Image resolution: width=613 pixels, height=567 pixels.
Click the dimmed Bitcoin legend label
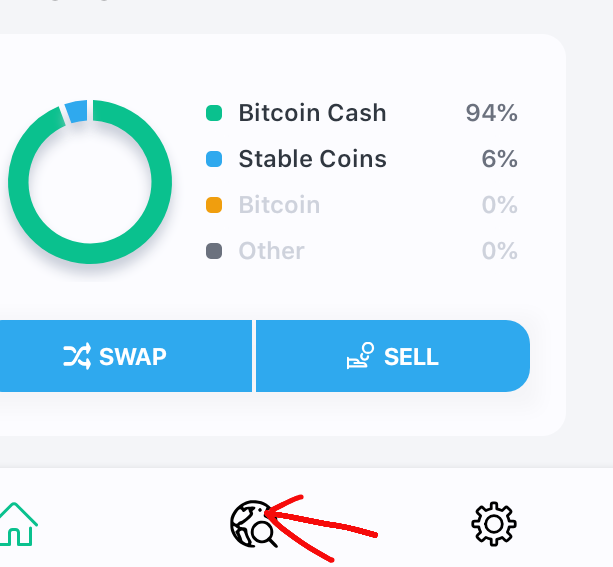click(279, 205)
